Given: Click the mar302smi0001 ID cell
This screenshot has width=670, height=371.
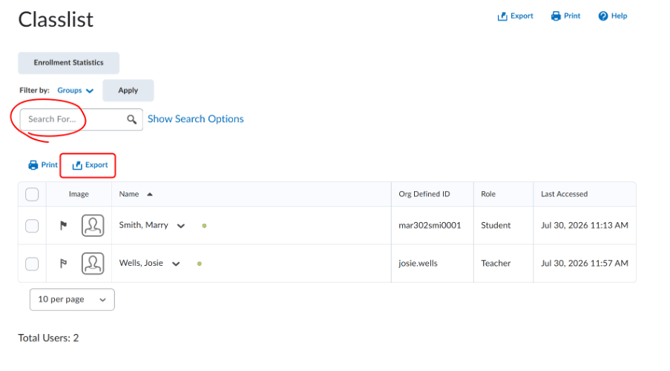Looking at the screenshot, I should point(430,225).
